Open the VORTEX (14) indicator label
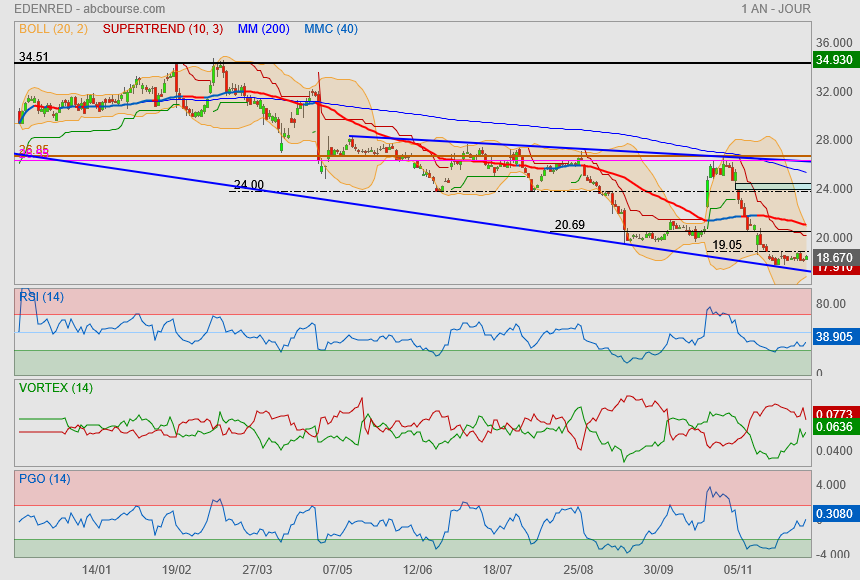860x580 pixels. click(x=54, y=387)
